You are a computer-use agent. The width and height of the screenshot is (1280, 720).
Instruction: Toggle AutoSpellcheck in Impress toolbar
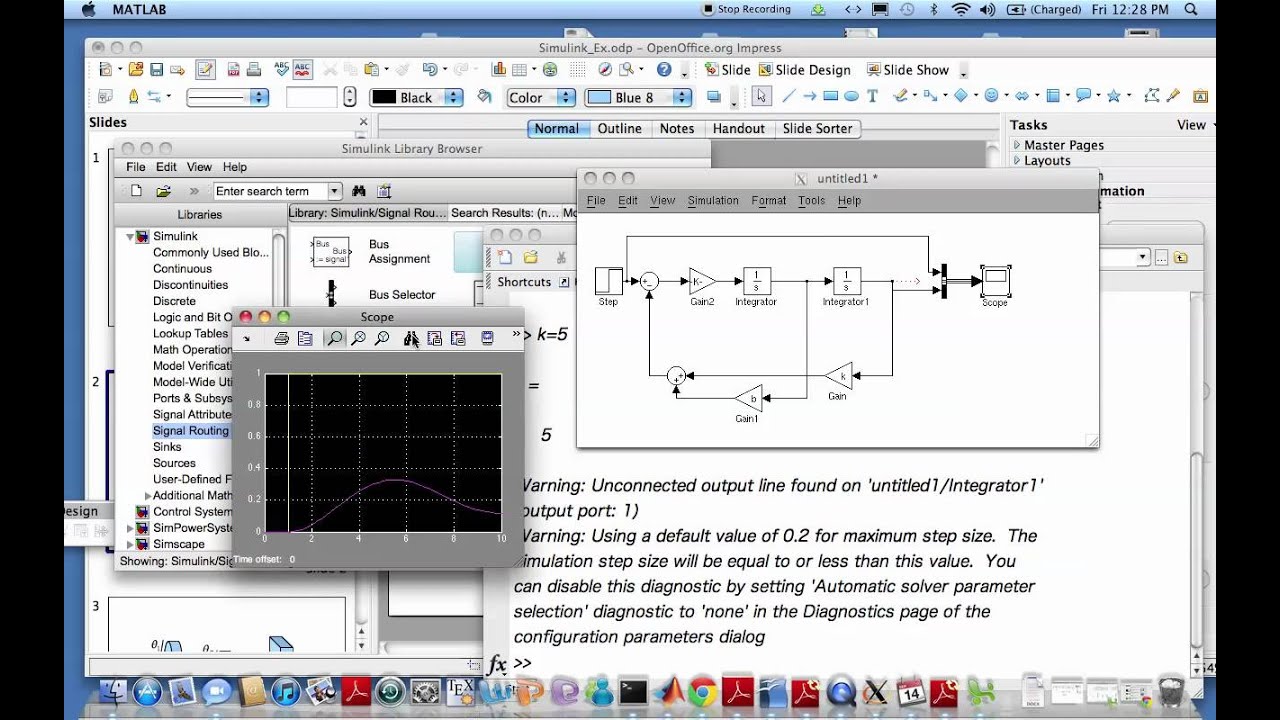tap(302, 70)
